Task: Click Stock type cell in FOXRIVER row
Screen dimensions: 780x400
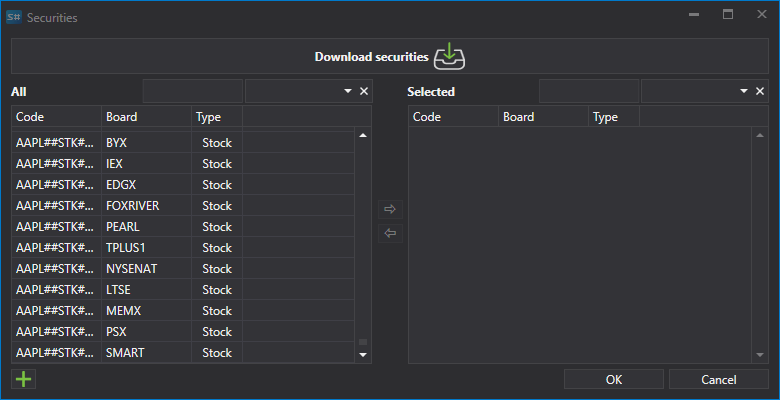Action: [x=217, y=205]
